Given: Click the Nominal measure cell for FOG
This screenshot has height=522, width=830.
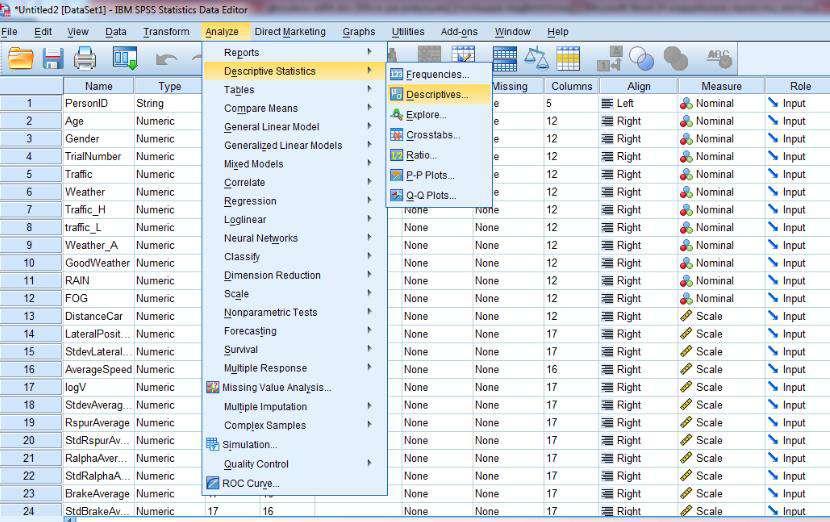Looking at the screenshot, I should click(x=721, y=299).
